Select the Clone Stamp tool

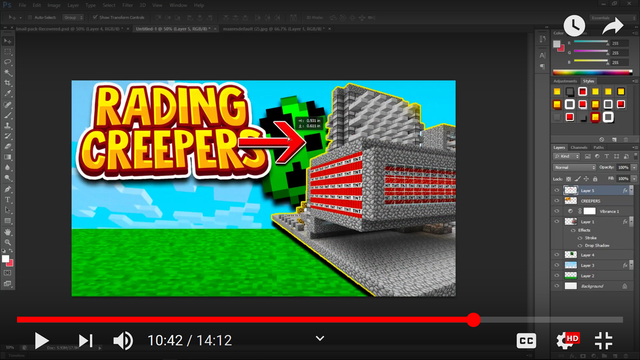pos(8,126)
